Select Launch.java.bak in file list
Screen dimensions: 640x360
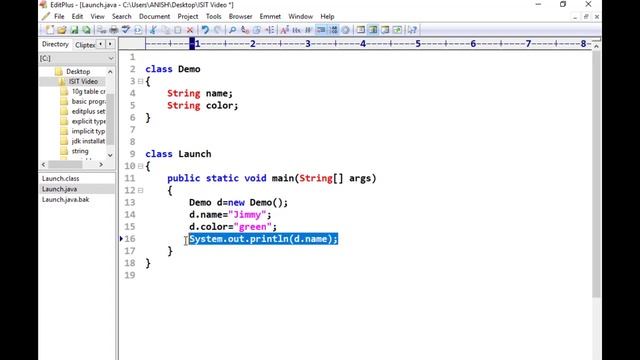click(65, 200)
